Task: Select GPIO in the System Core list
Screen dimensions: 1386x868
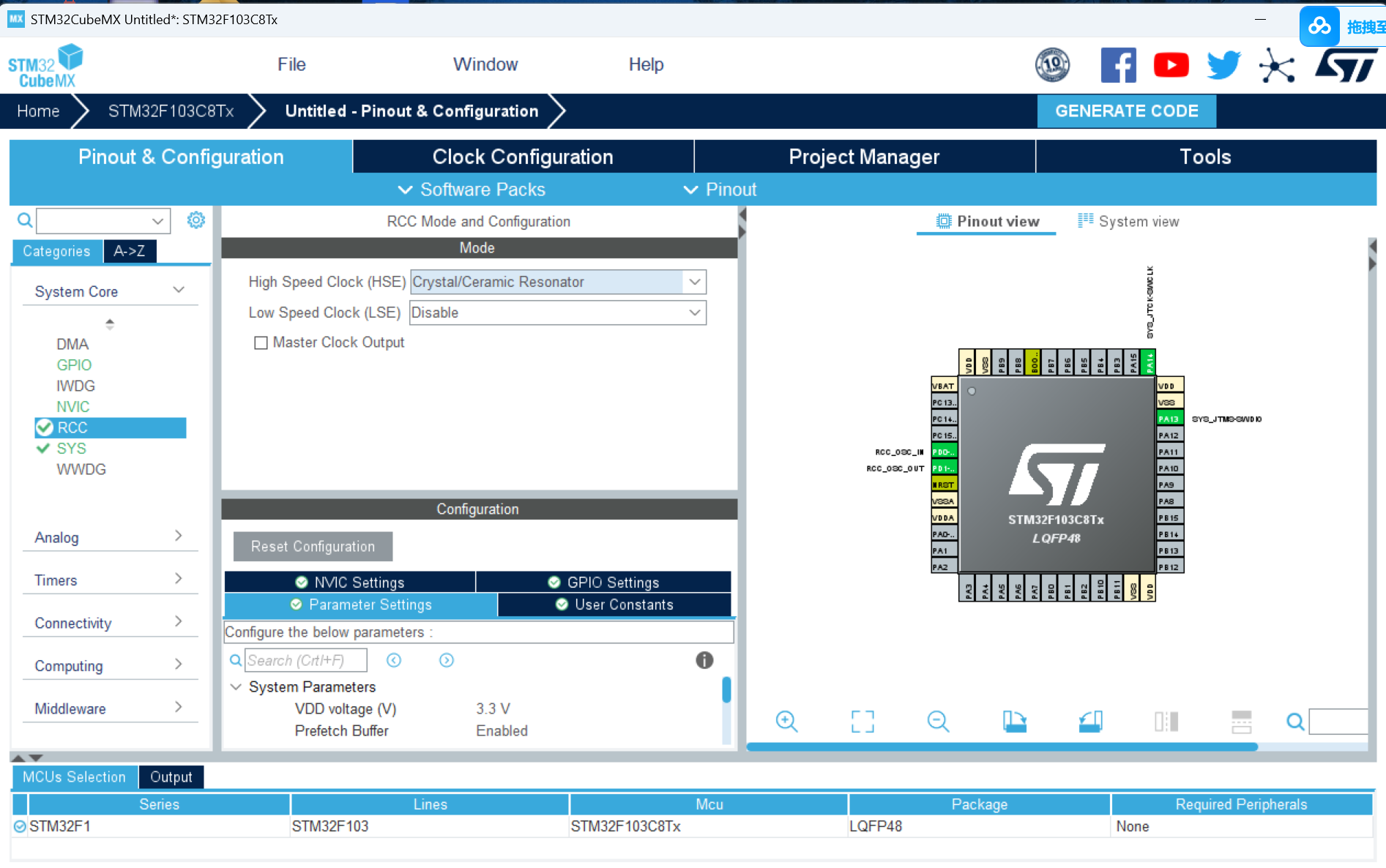Action: 74,364
